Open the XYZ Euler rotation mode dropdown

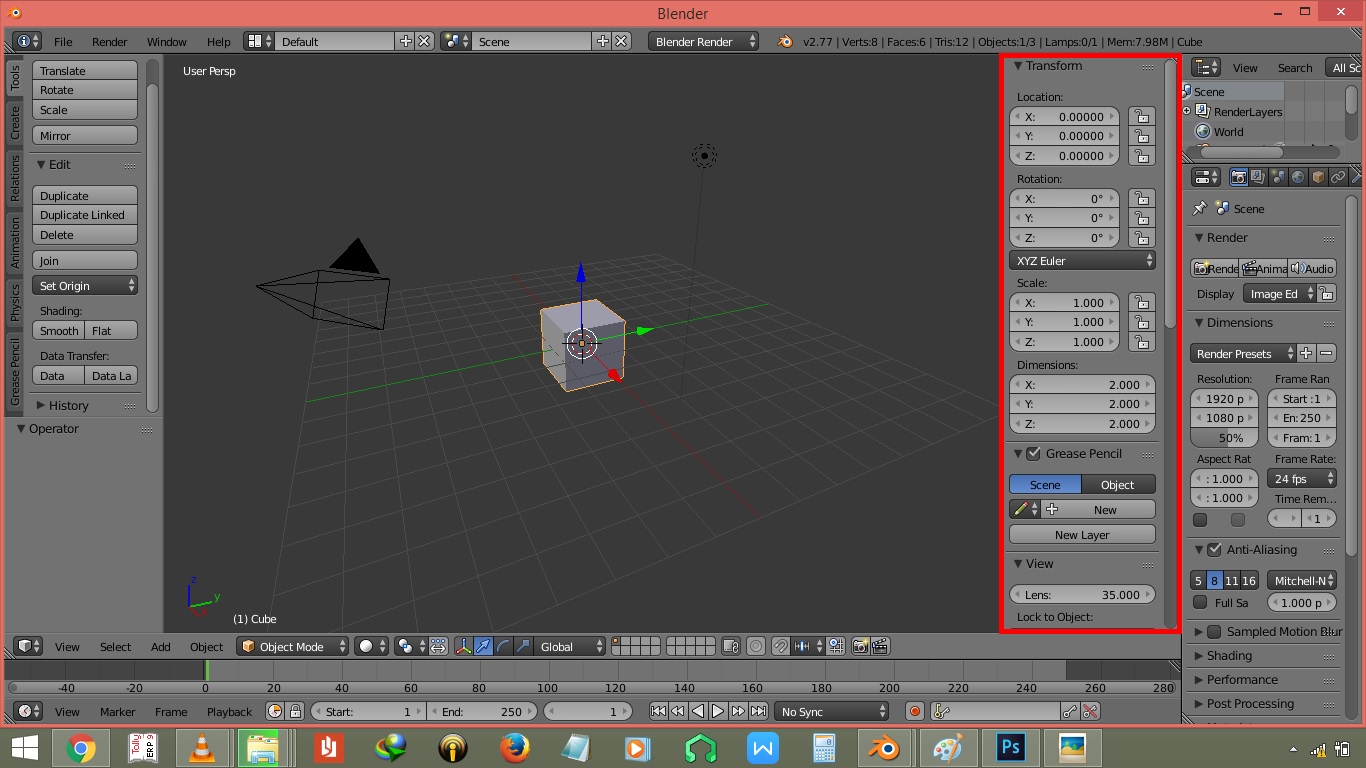click(x=1082, y=260)
